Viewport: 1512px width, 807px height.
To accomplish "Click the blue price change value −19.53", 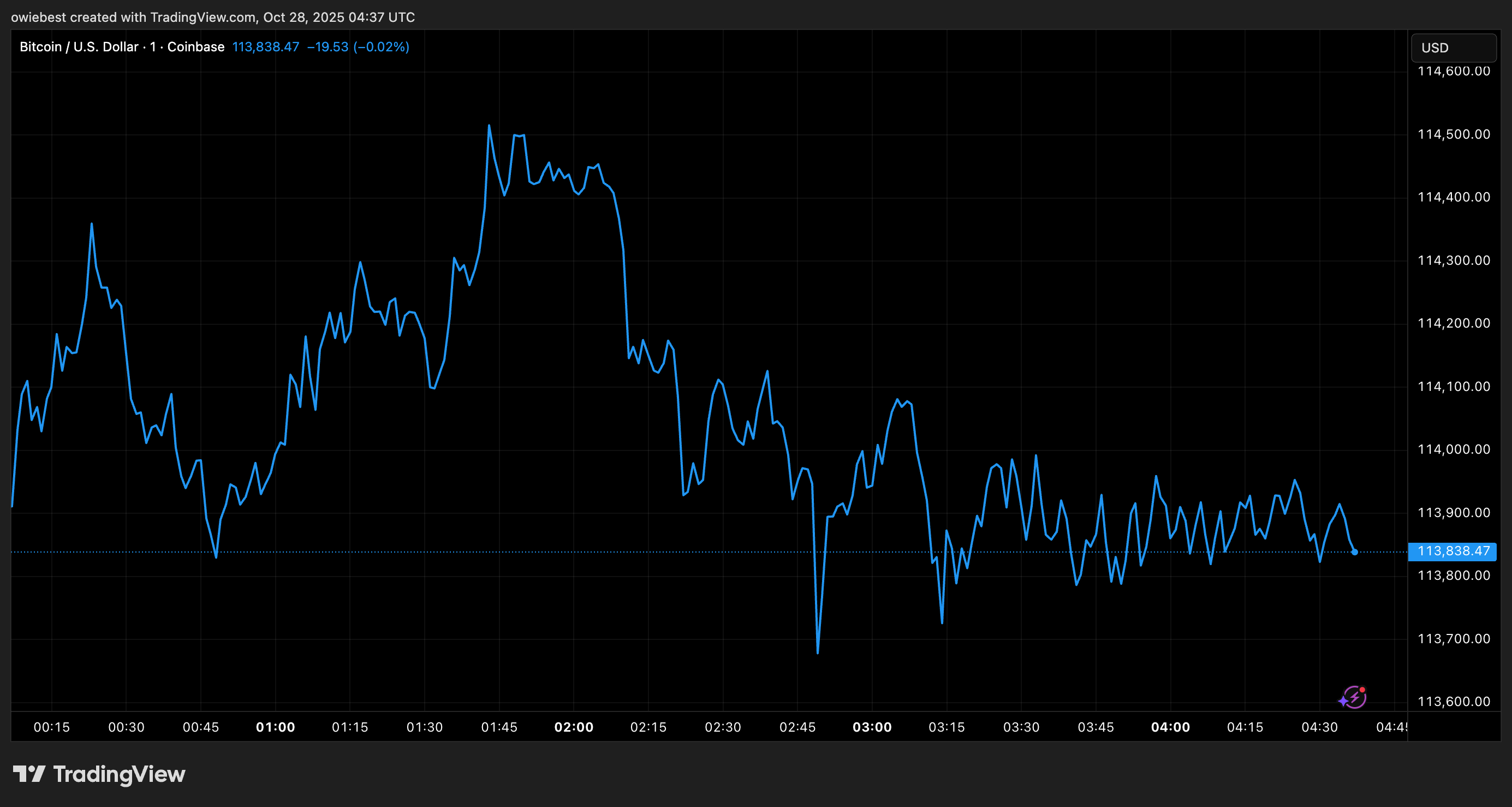I will click(x=329, y=46).
